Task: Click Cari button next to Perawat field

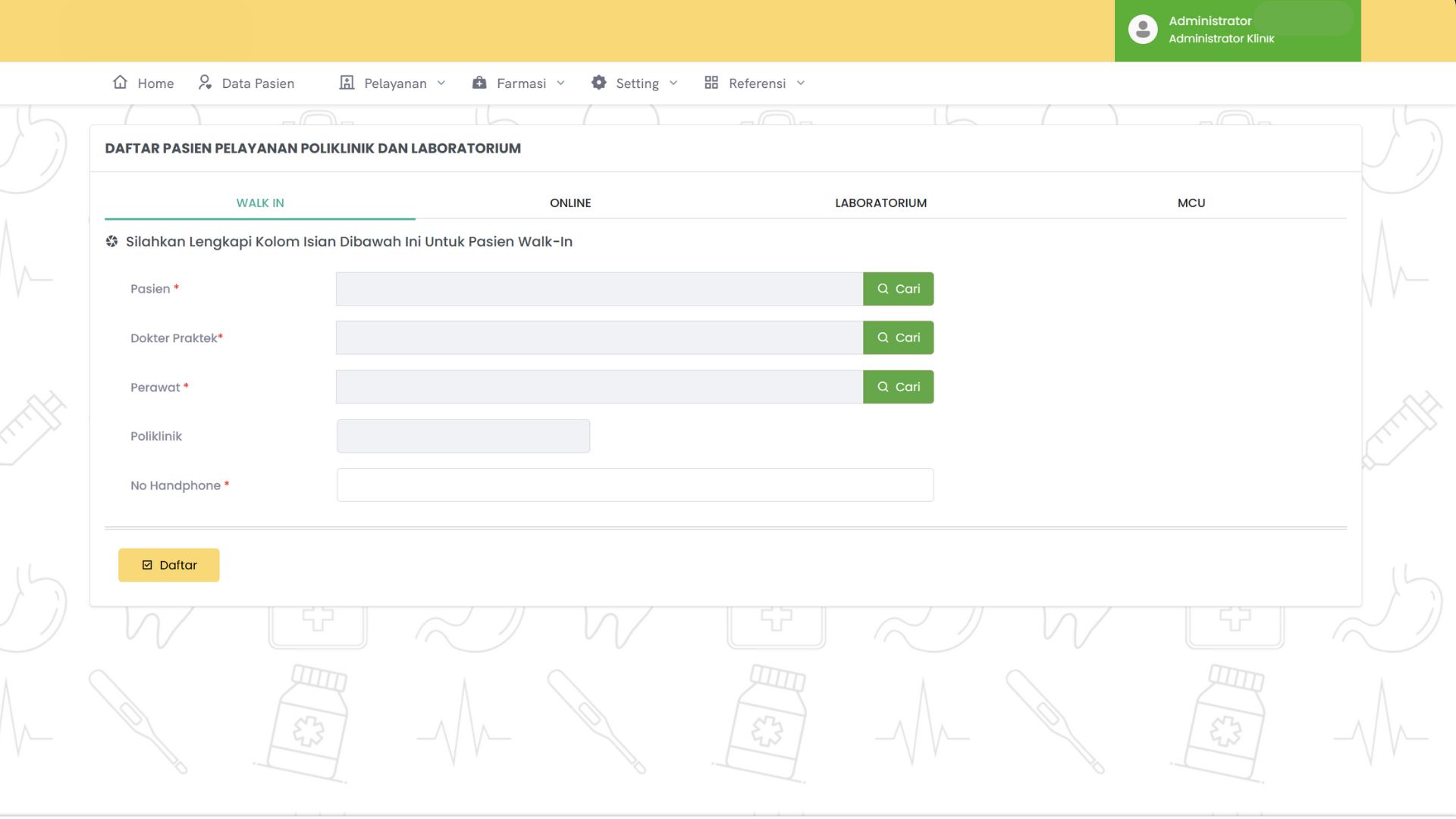Action: (x=898, y=387)
